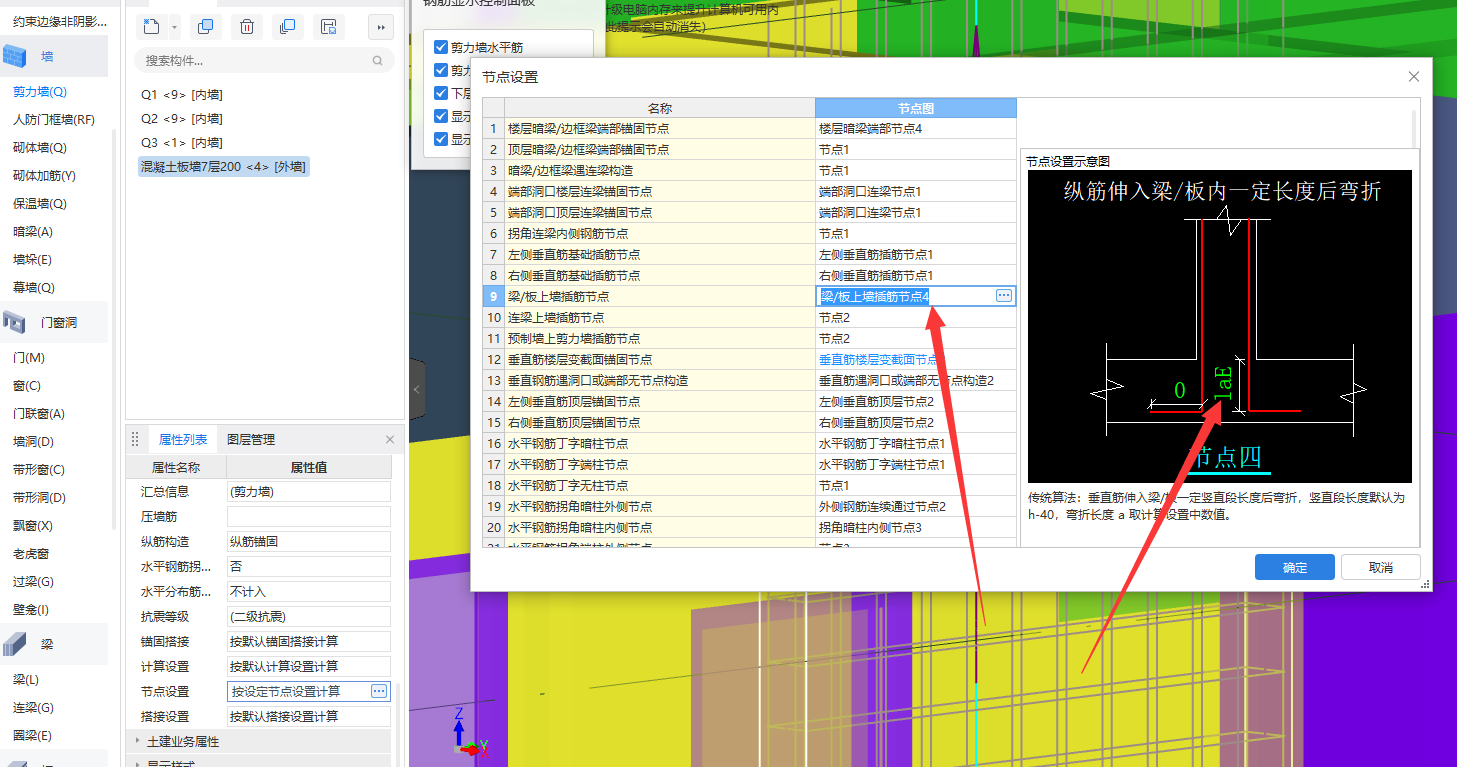This screenshot has width=1457, height=767.
Task: Click the 名称 column header
Action: [x=659, y=108]
